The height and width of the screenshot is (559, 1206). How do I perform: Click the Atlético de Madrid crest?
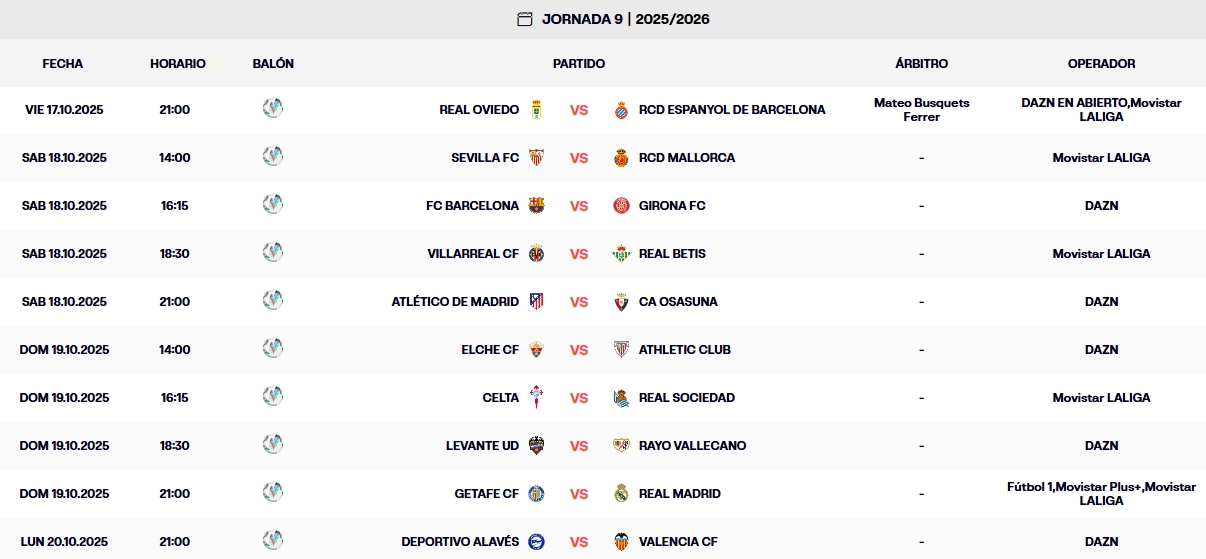coord(537,301)
